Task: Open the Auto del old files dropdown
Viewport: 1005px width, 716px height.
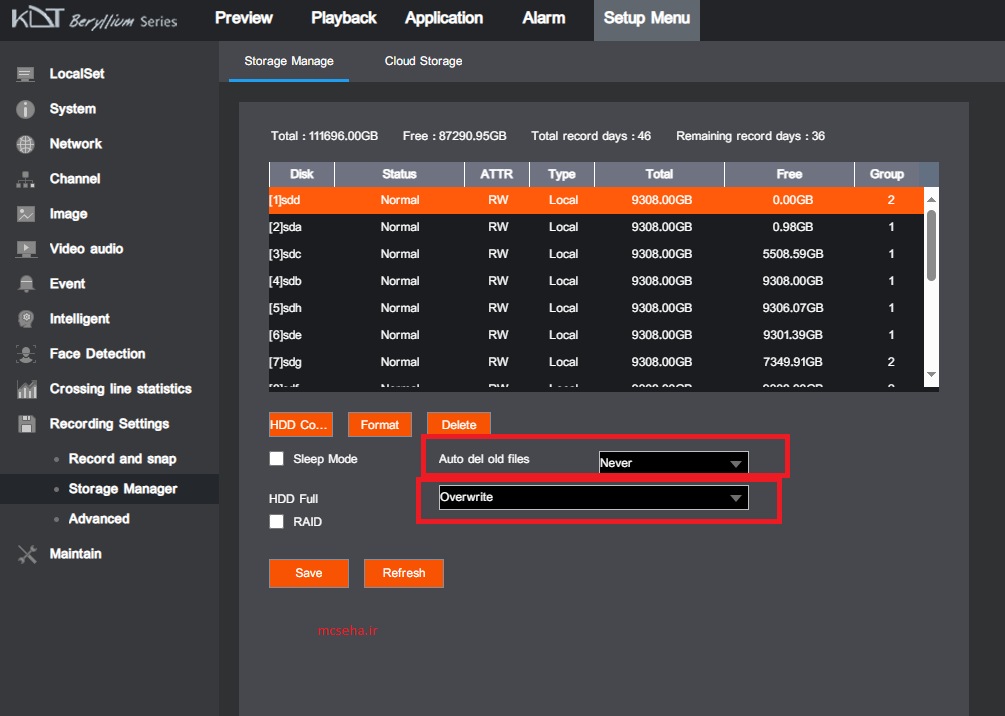Action: [x=673, y=463]
